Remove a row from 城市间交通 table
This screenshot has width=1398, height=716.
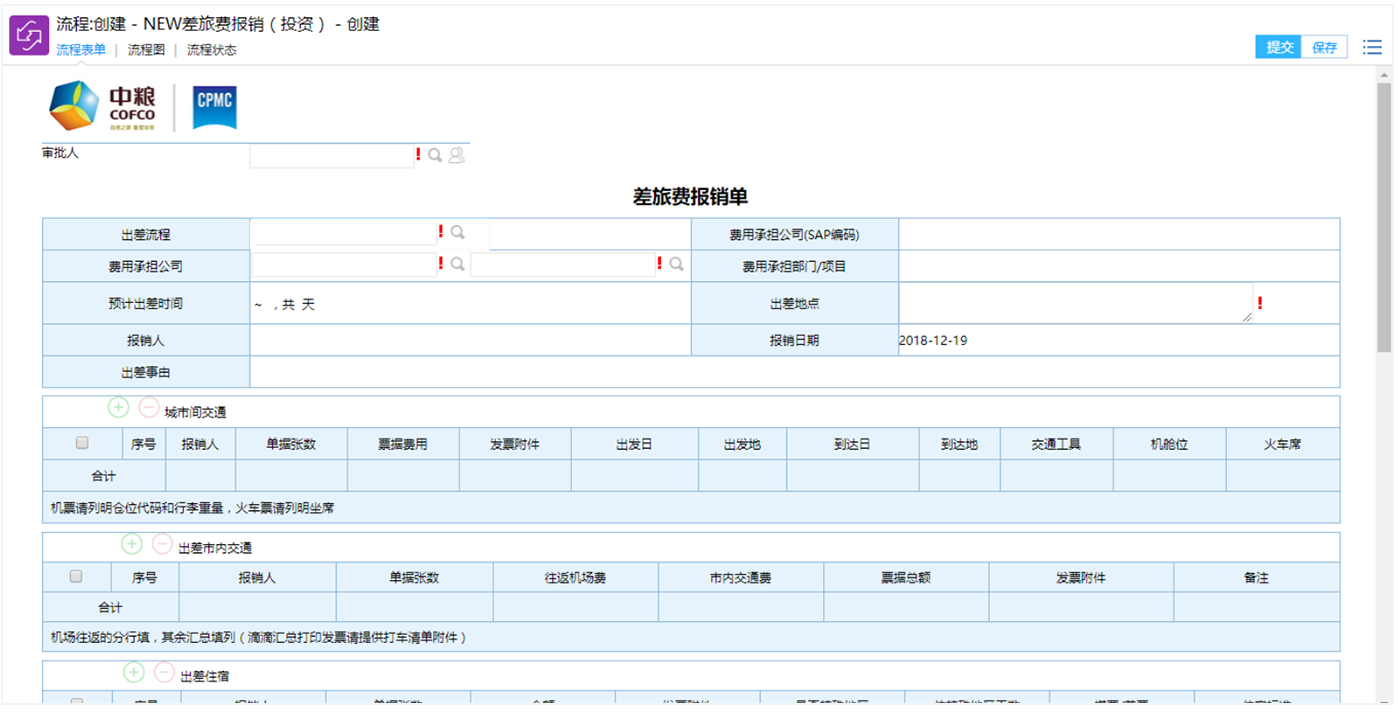point(148,408)
